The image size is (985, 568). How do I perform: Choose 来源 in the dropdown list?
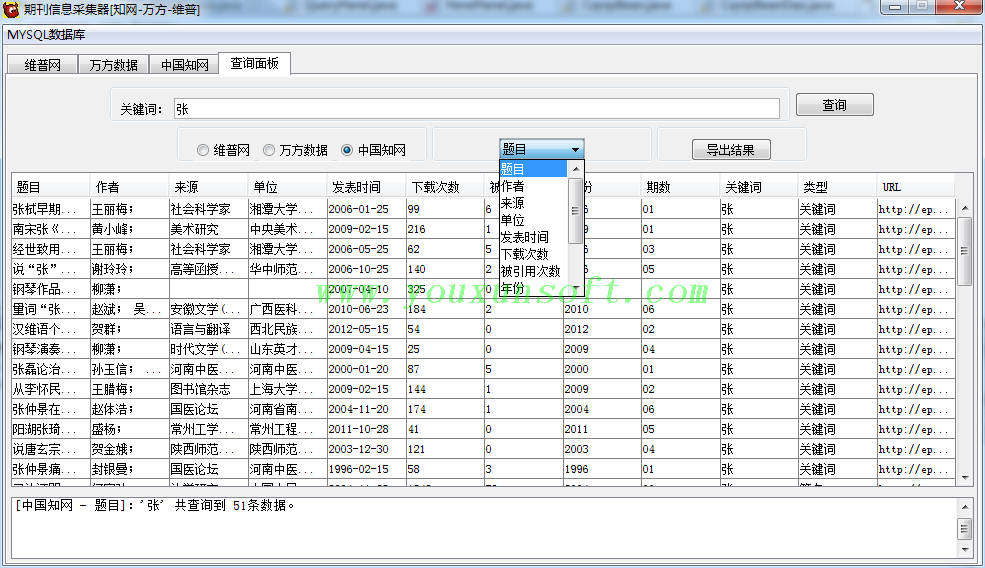pyautogui.click(x=533, y=203)
